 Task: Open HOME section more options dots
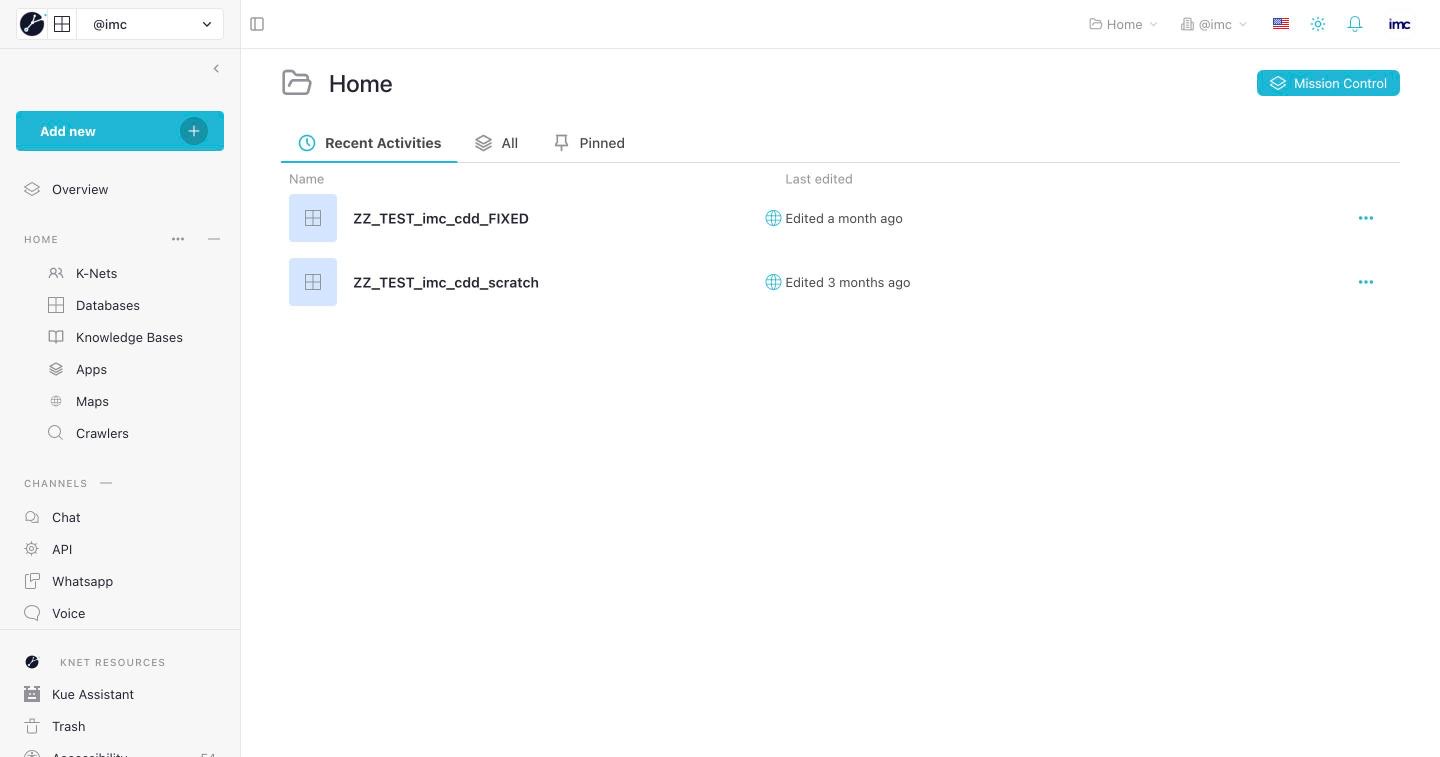pos(178,239)
